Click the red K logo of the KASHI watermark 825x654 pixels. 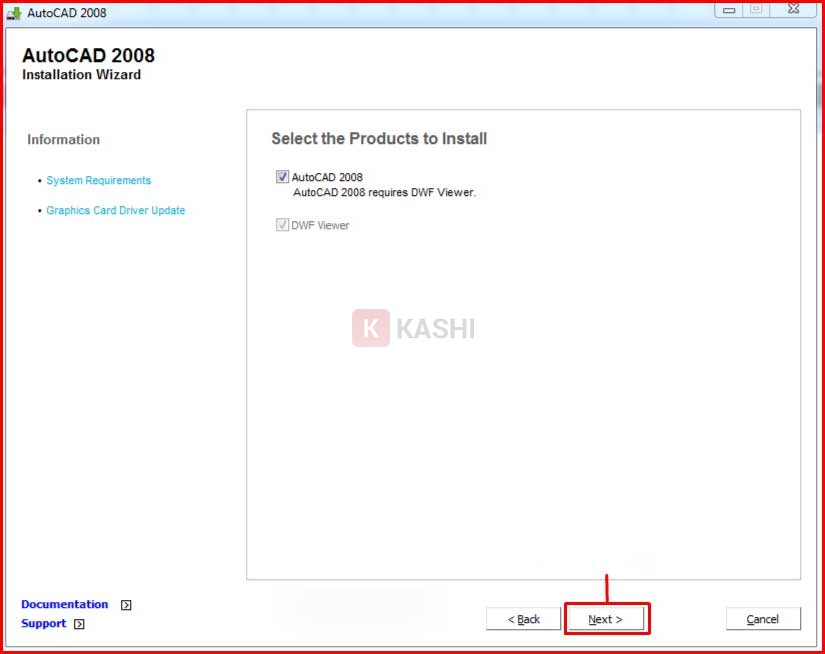tap(370, 328)
